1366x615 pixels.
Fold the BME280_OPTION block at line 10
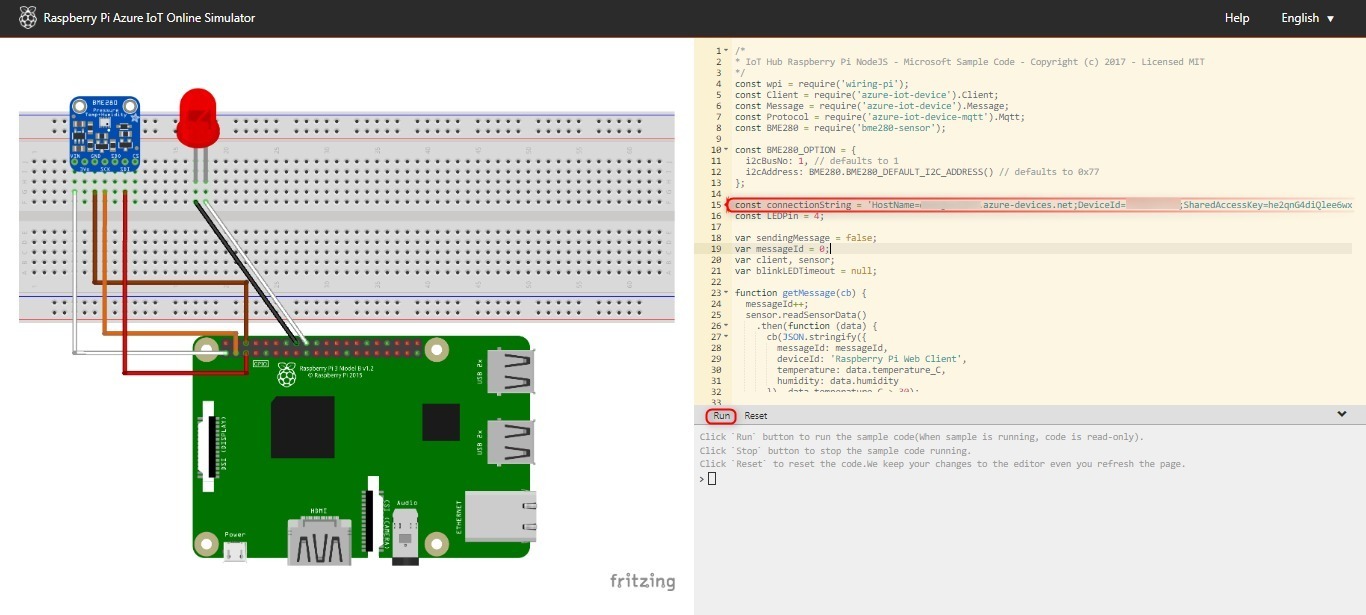726,150
